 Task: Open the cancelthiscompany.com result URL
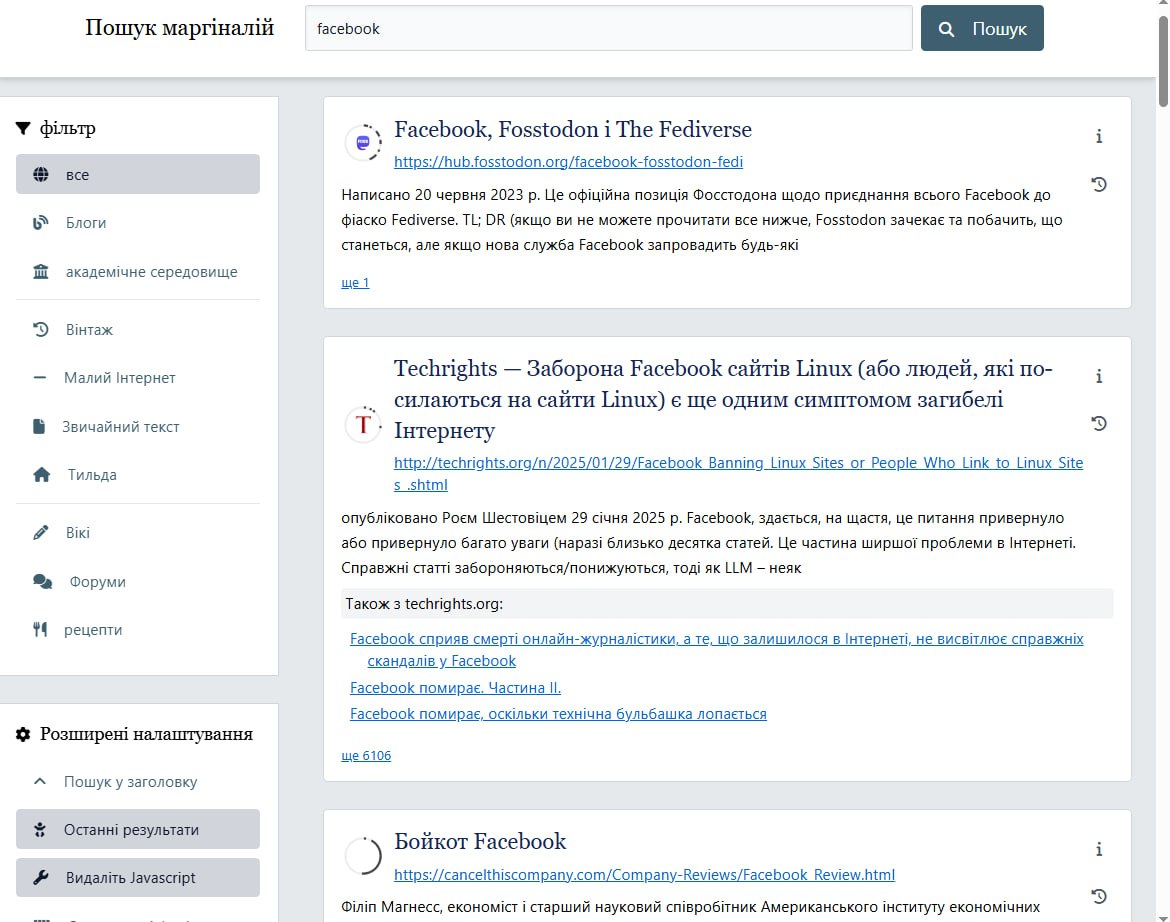pos(644,874)
